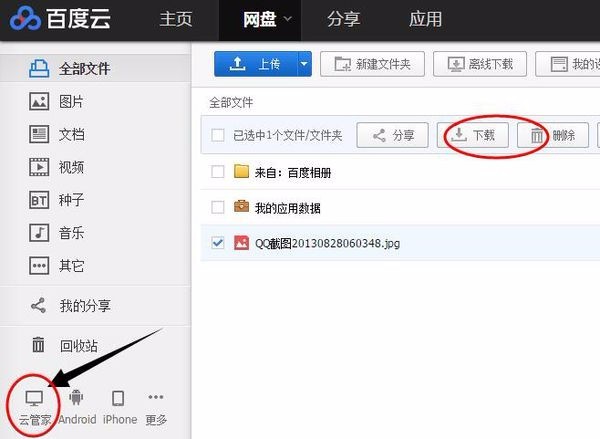Uncheck the QQ截图20130828060348.jpg file checkbox

click(218, 243)
